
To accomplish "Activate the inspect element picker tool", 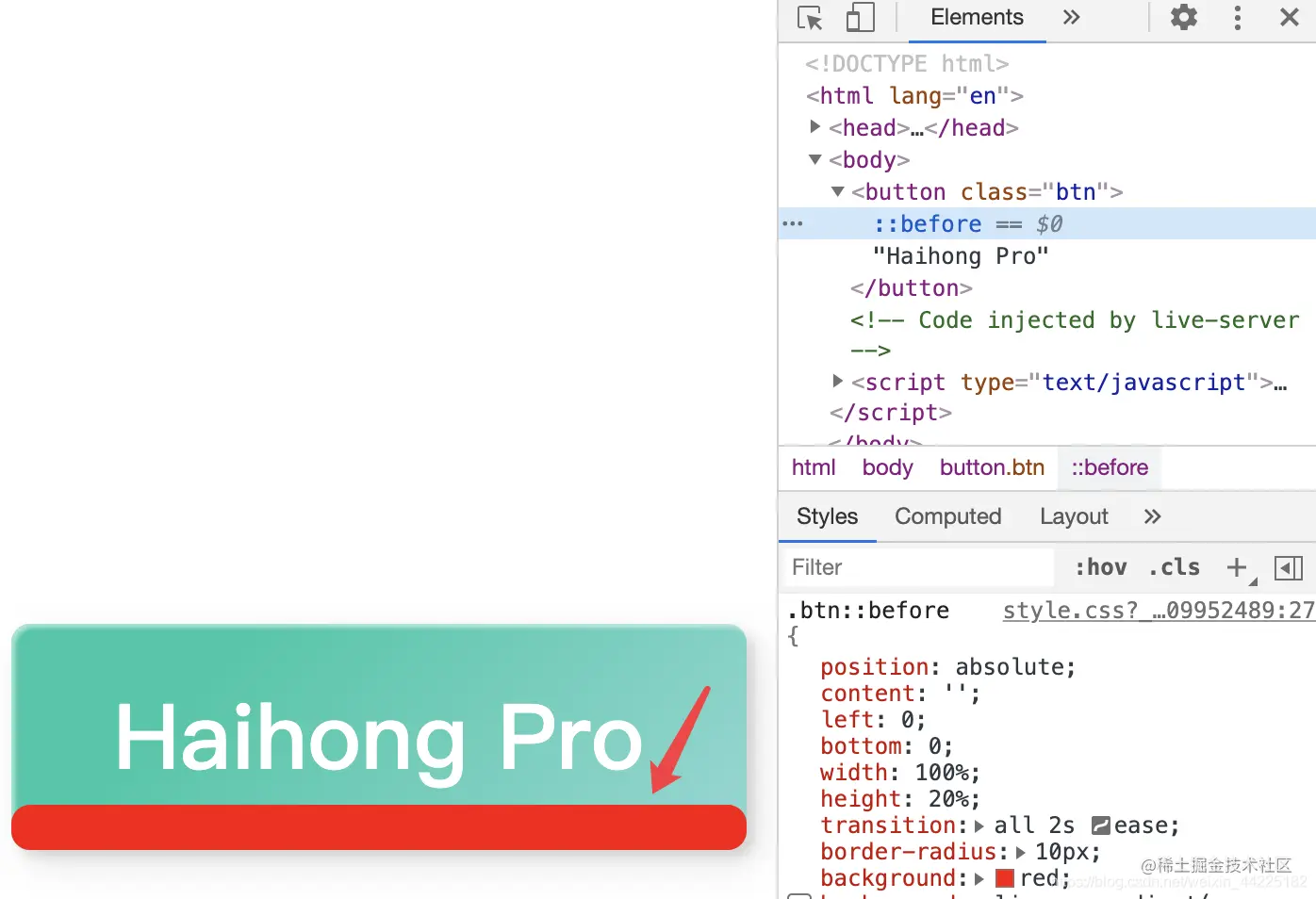I will point(810,18).
